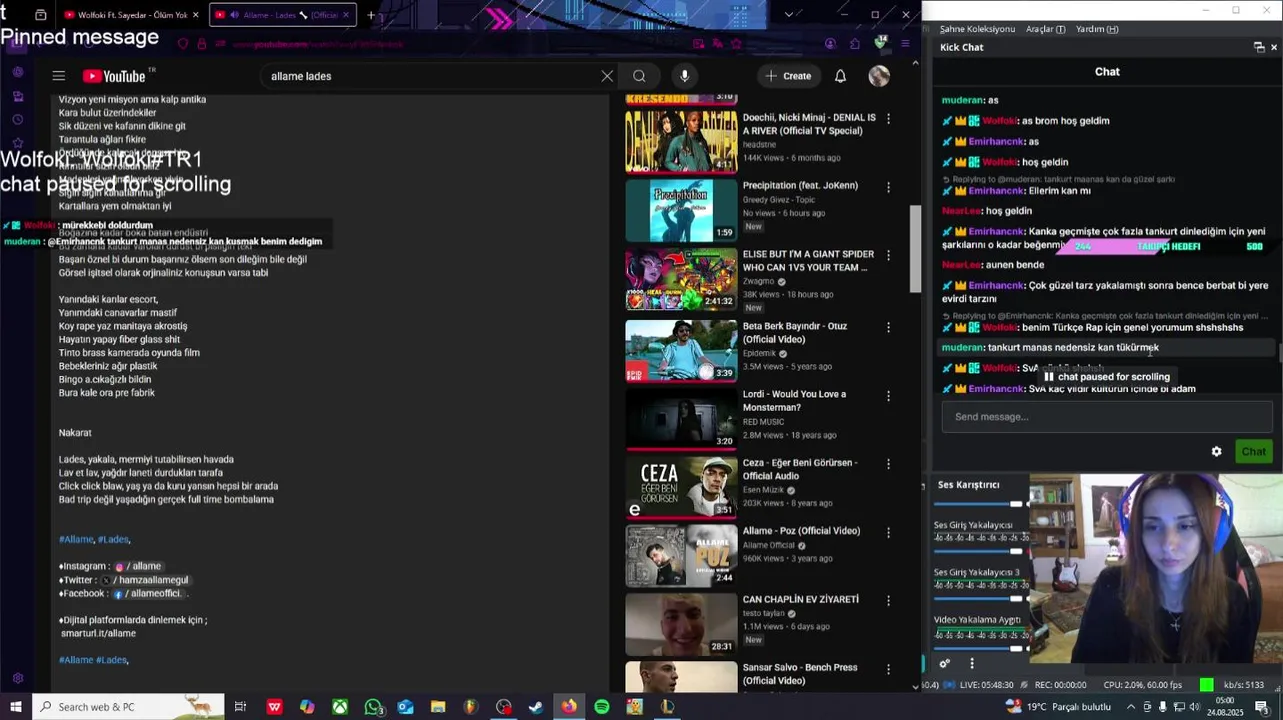
Task: Show hidden system tray icons
Action: tap(1131, 707)
